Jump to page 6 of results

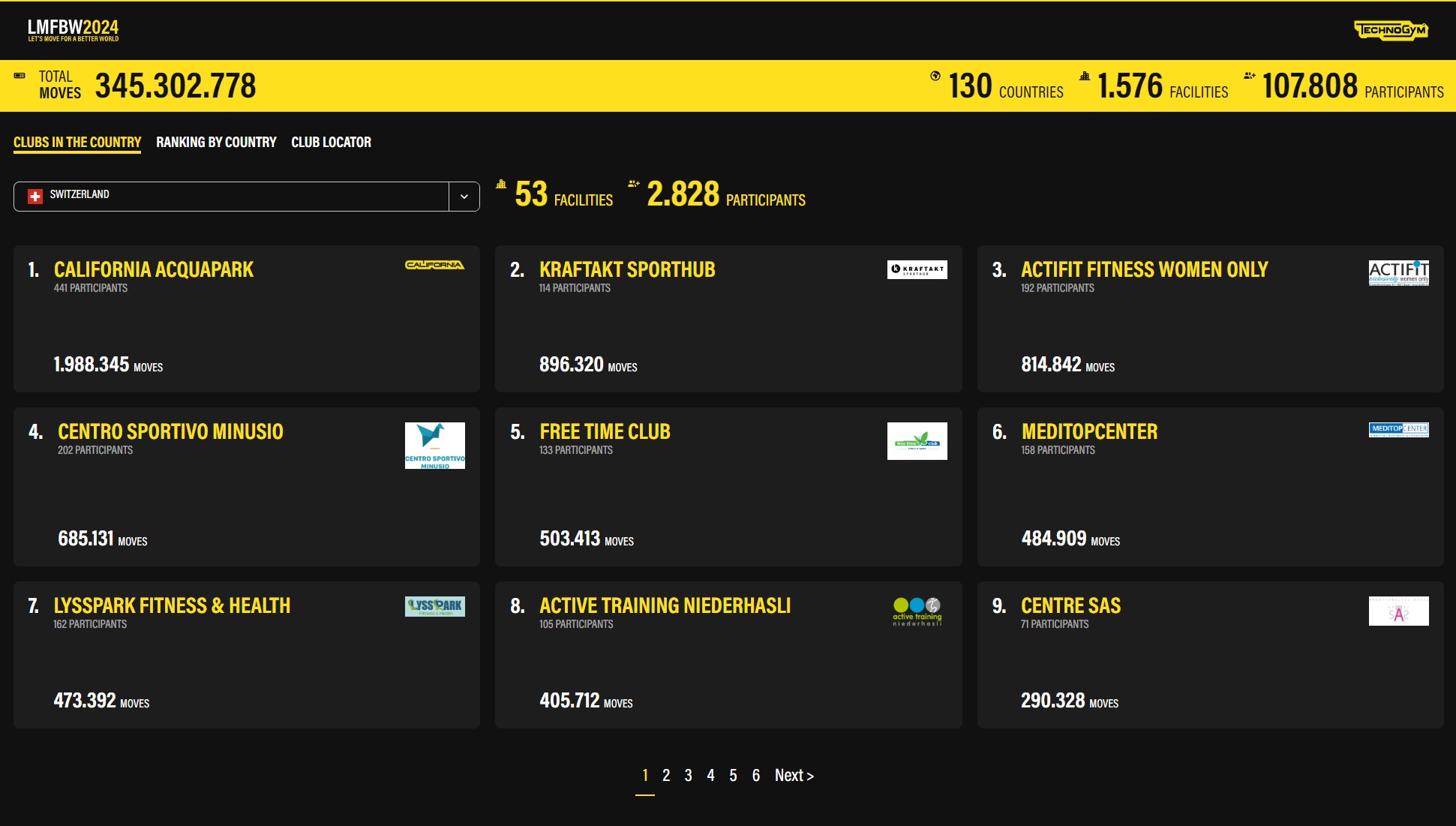(755, 776)
